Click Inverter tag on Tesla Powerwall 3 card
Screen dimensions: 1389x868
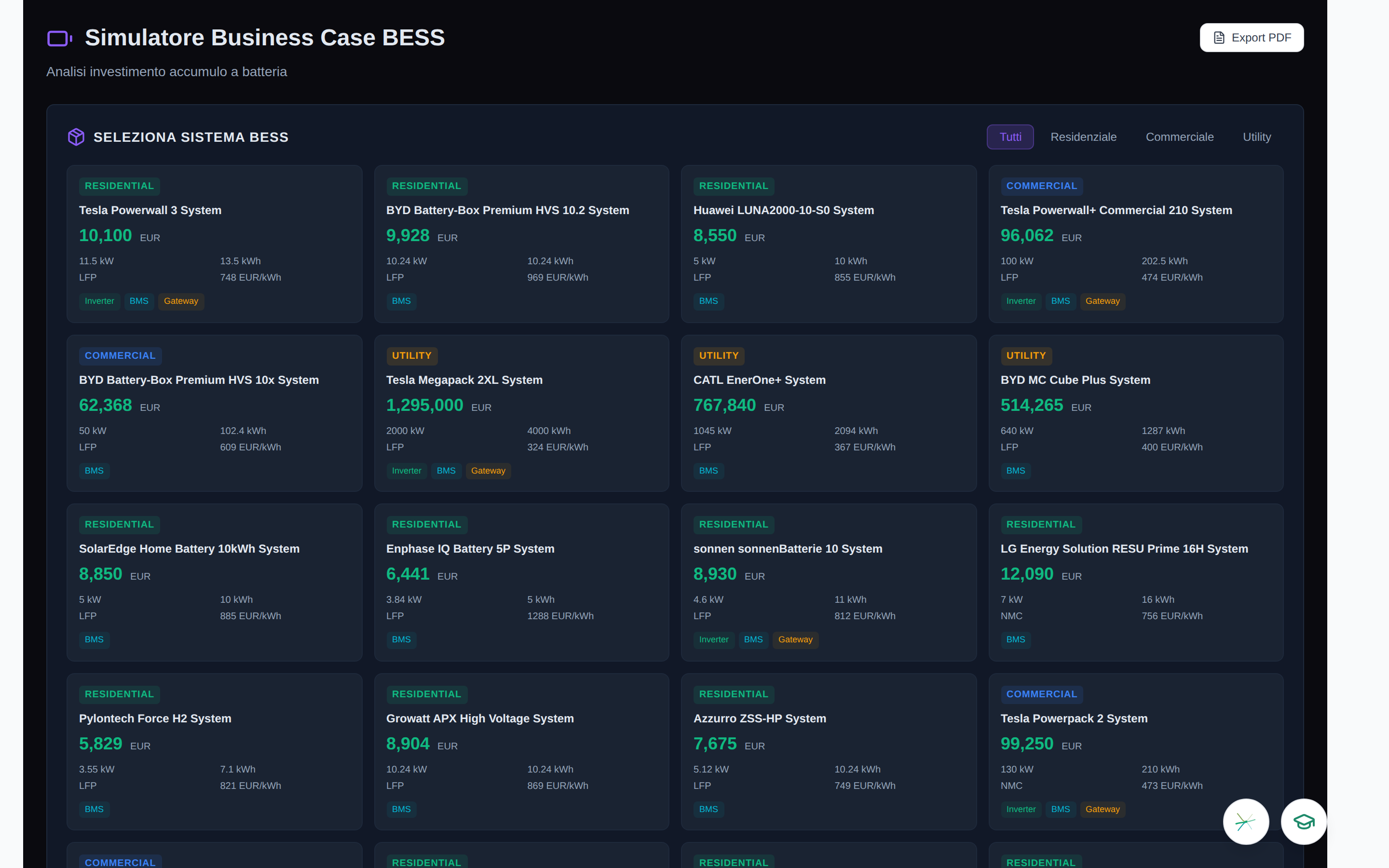coord(99,301)
